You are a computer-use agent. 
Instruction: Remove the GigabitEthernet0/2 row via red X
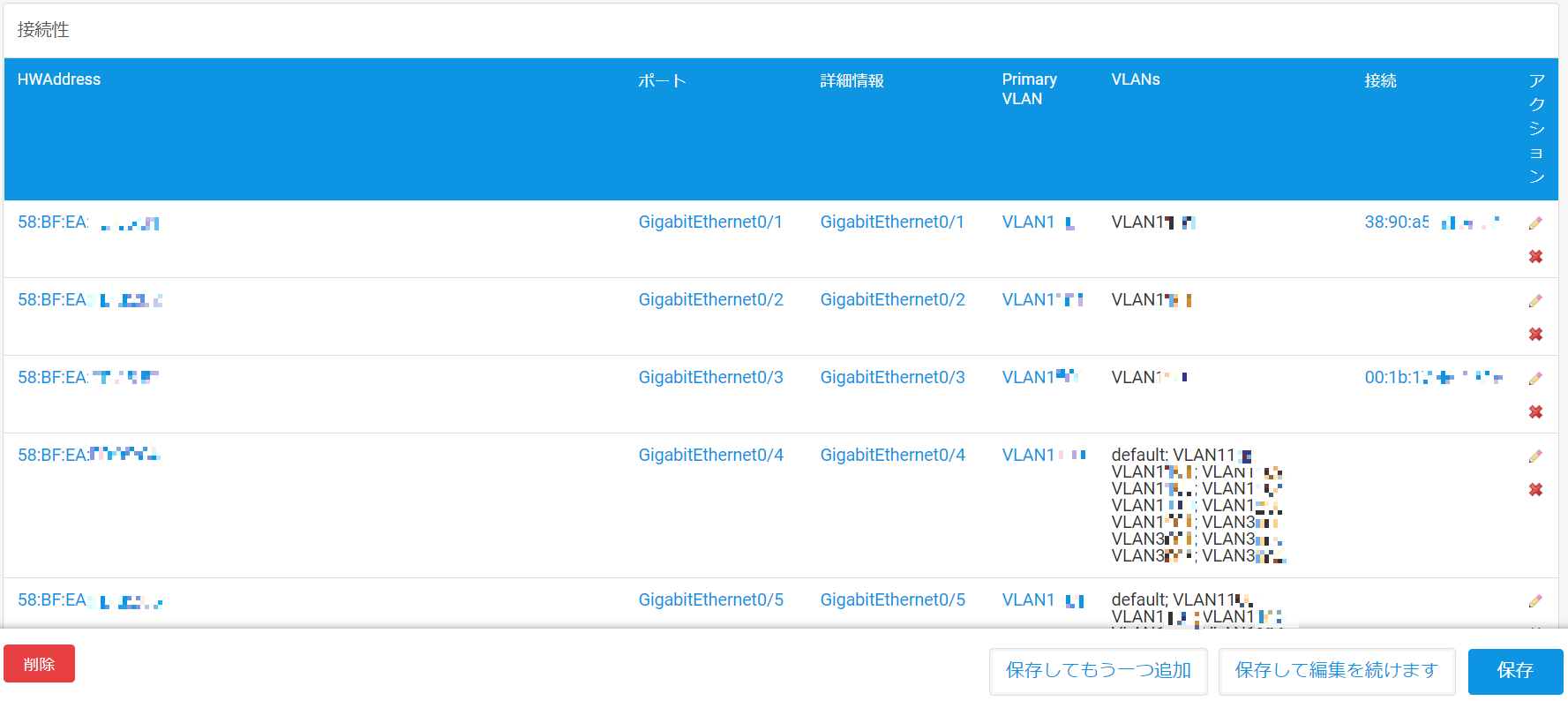(x=1535, y=335)
